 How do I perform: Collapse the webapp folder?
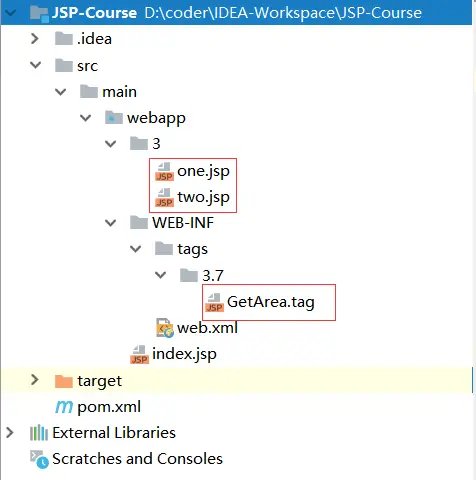click(x=86, y=118)
